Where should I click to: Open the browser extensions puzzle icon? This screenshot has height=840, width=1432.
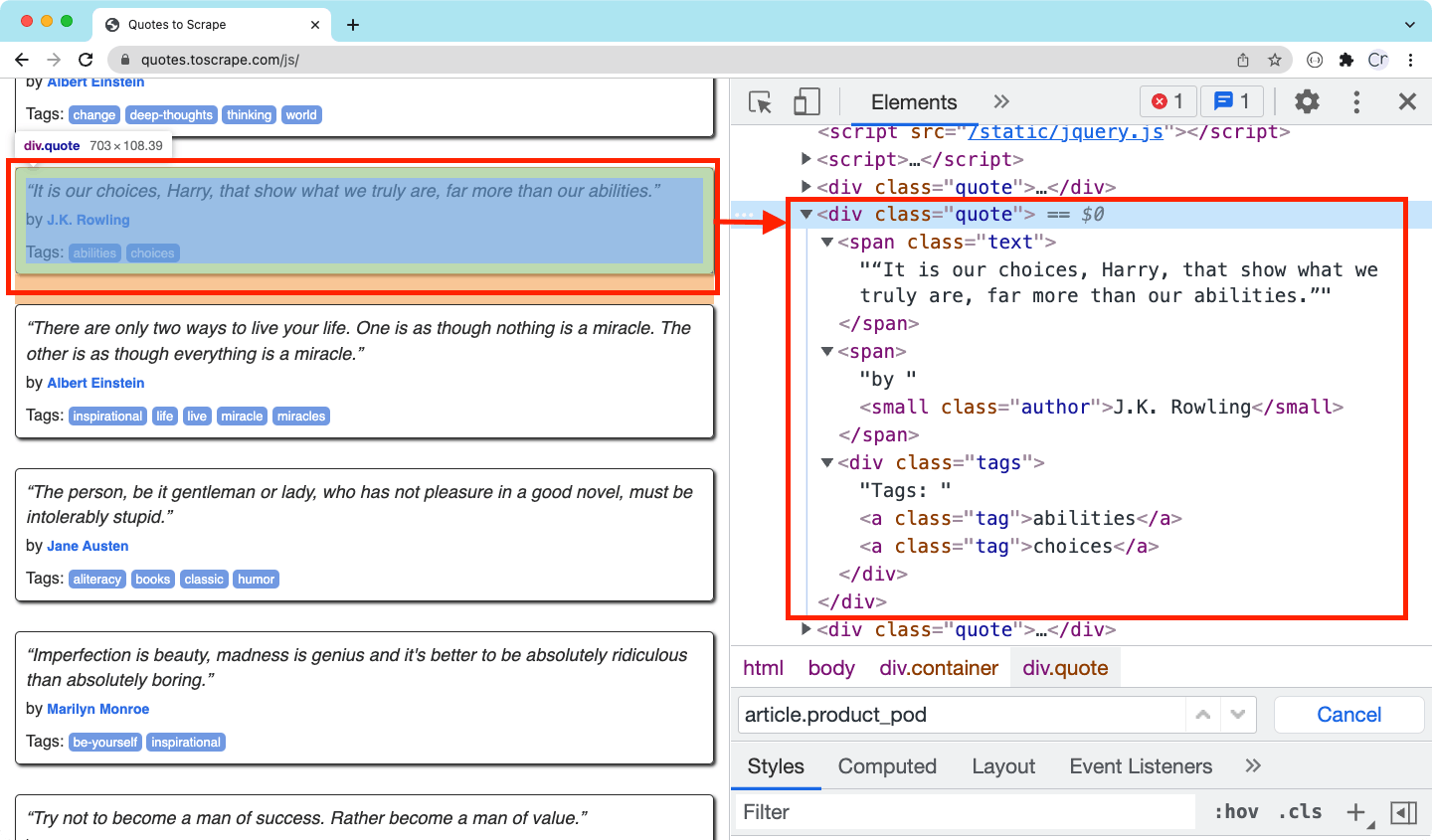tap(1346, 60)
